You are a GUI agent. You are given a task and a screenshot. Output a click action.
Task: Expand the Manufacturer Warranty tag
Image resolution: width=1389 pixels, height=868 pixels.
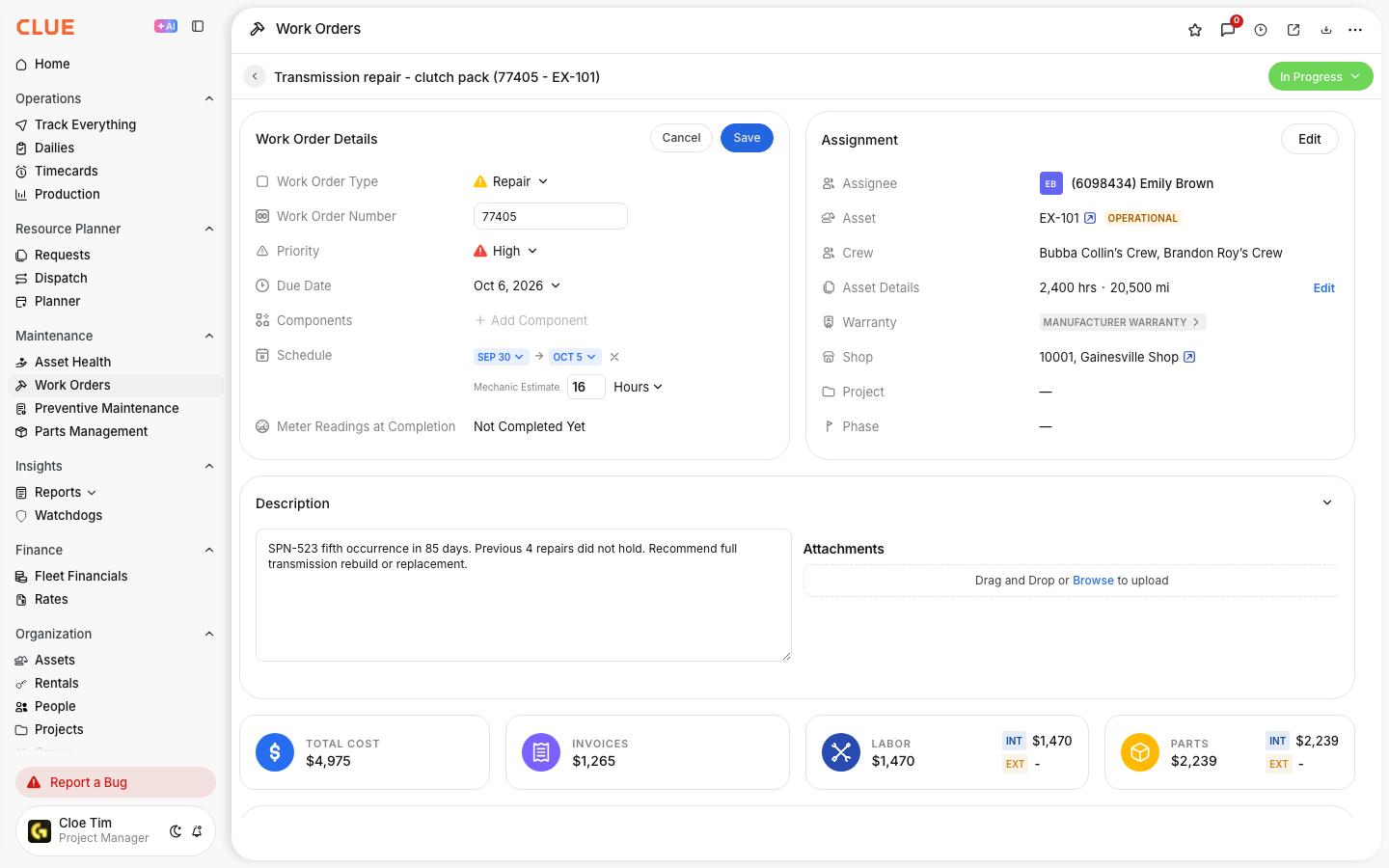click(x=1123, y=322)
